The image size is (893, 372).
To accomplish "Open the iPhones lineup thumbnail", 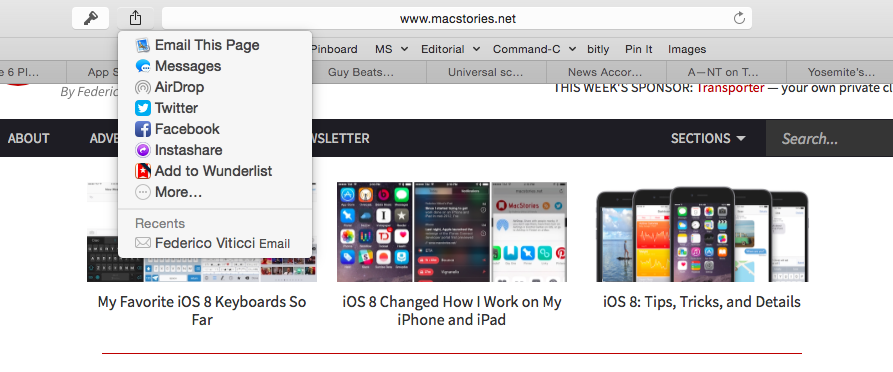I will (702, 234).
